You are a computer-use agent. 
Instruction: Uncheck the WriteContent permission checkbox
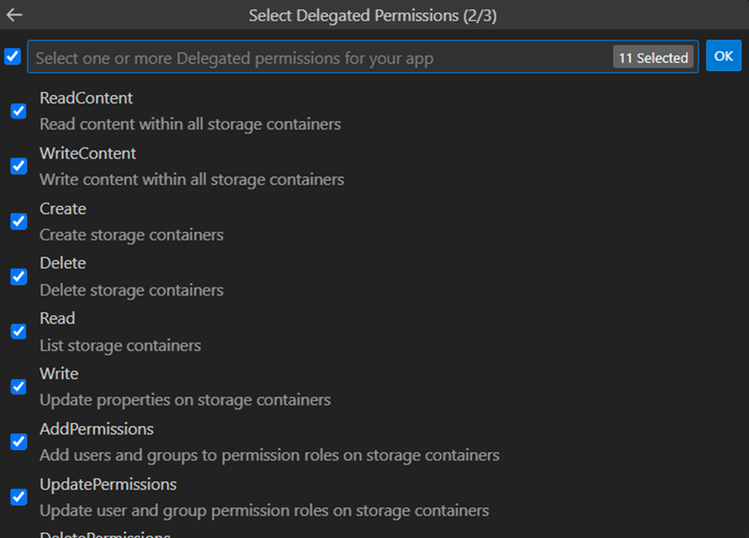pos(18,166)
